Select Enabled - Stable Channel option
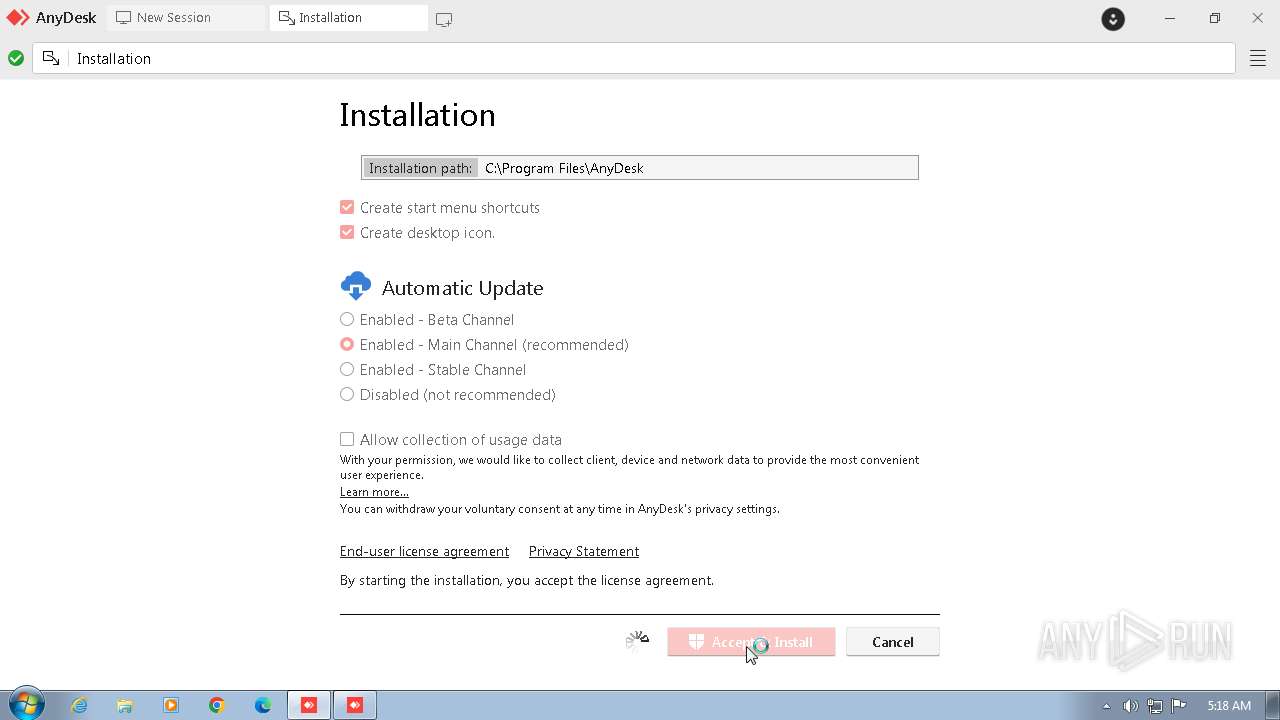Viewport: 1280px width, 720px height. (x=347, y=369)
